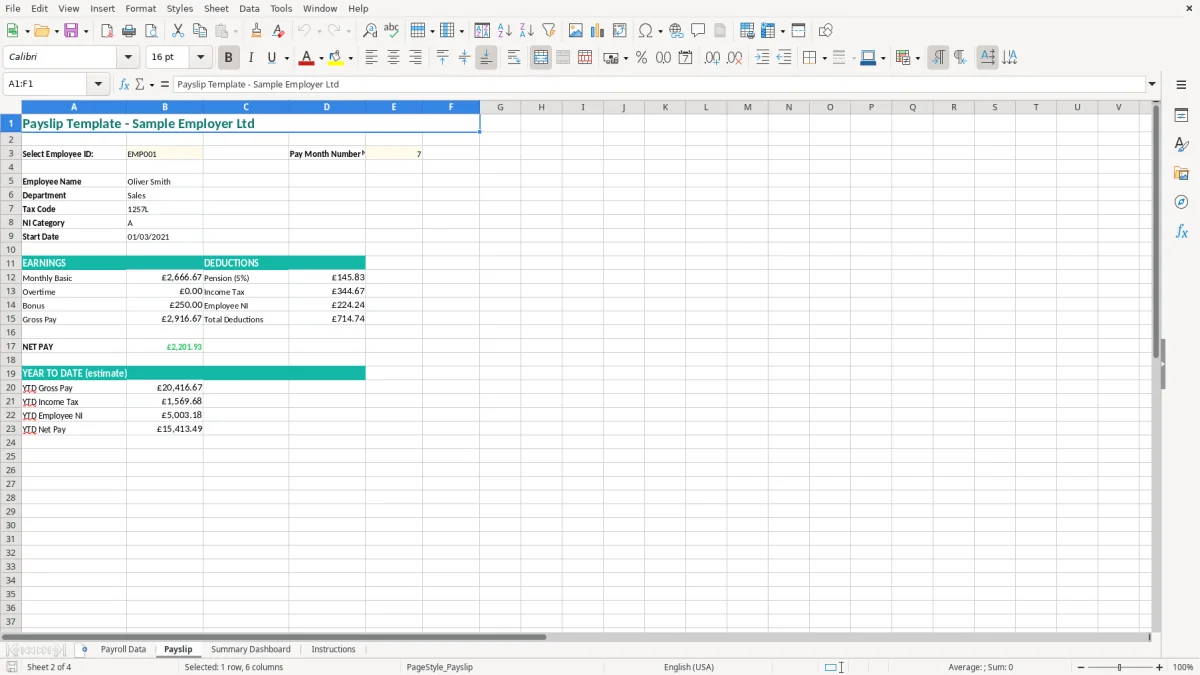Screen dimensions: 1200x675
Task: Apply font color red swatch
Action: click(307, 58)
